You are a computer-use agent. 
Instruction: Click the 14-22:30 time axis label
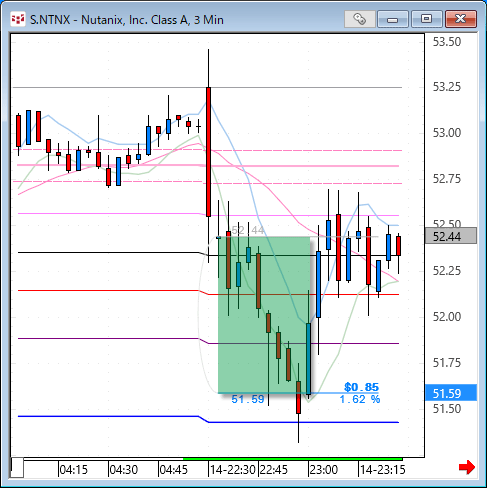(x=233, y=470)
